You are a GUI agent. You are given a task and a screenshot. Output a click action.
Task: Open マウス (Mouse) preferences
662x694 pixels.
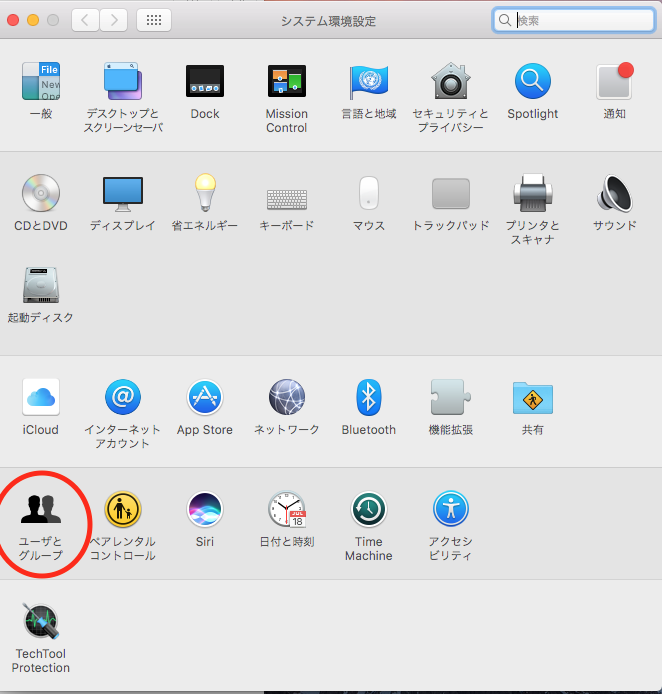click(369, 193)
